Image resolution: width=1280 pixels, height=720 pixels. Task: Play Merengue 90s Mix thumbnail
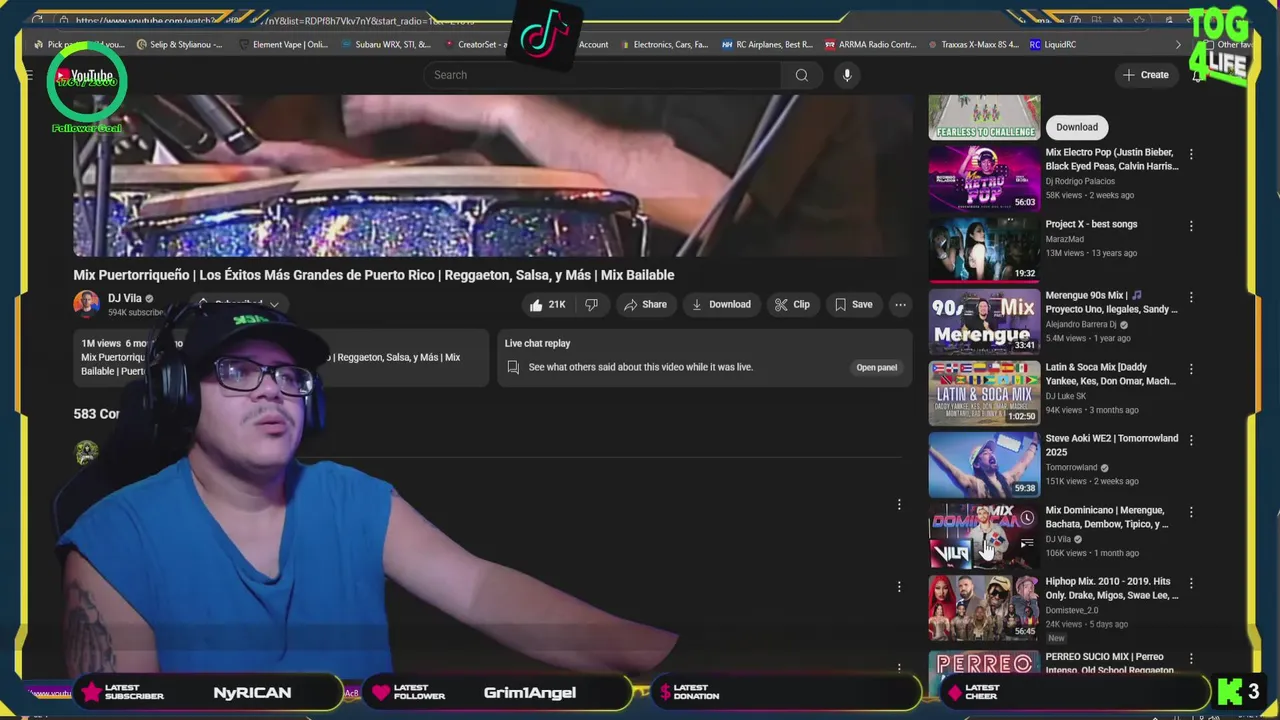point(984,321)
